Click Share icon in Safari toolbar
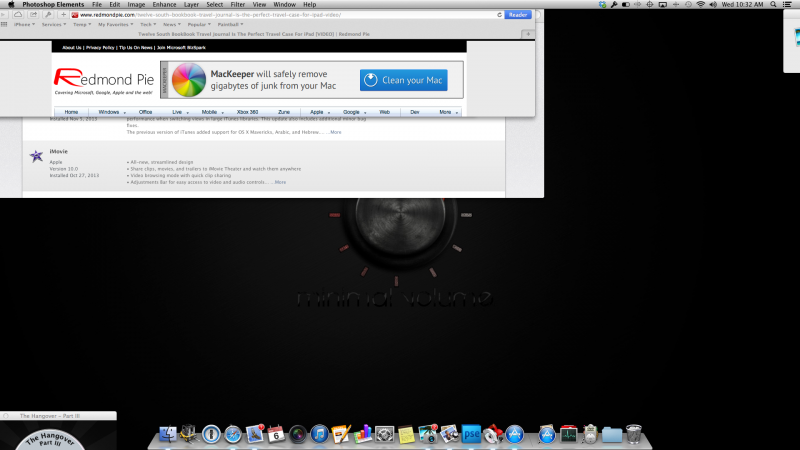The image size is (800, 450). pos(33,15)
